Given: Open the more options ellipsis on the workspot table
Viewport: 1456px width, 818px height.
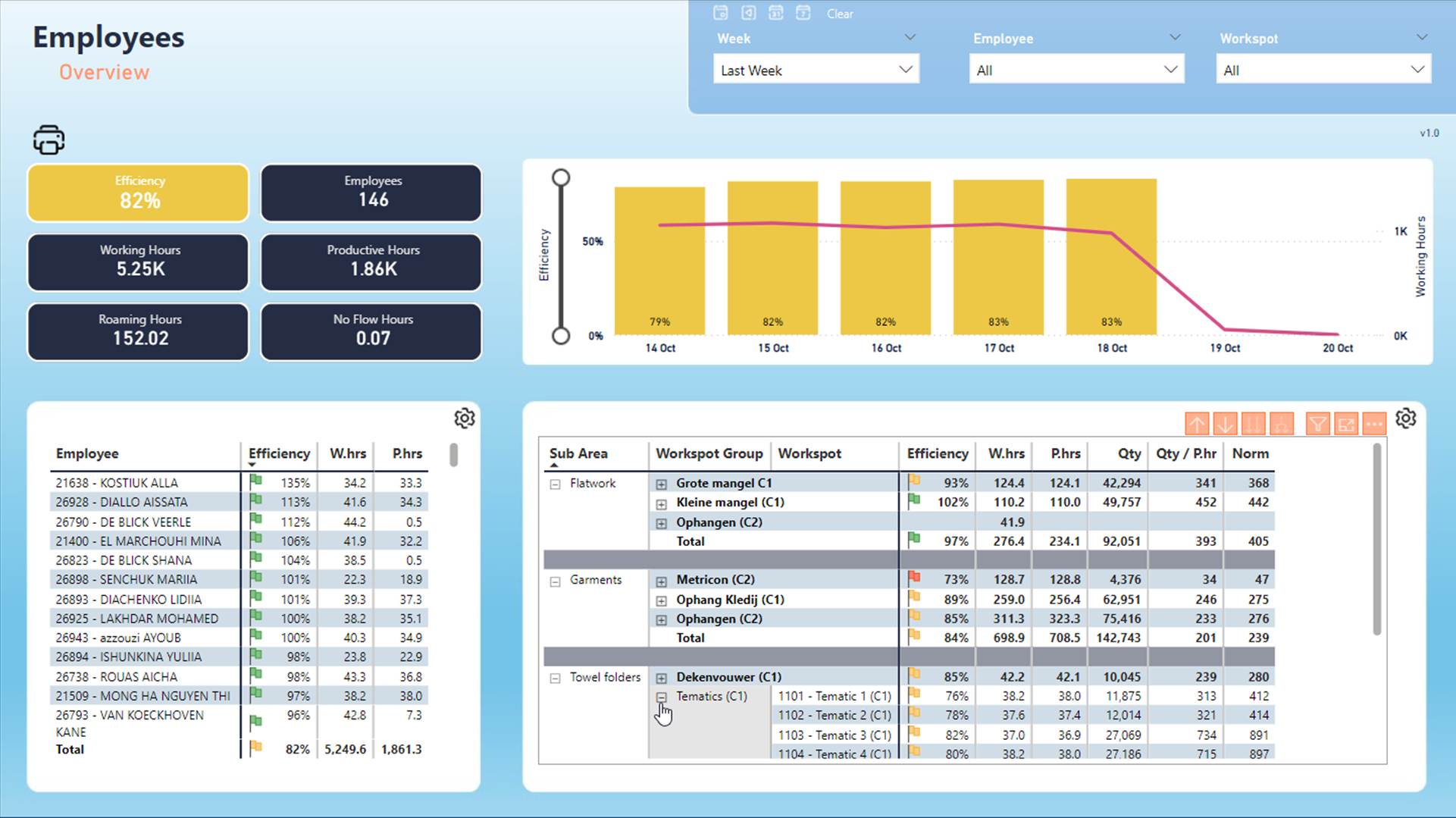Looking at the screenshot, I should pos(1374,424).
